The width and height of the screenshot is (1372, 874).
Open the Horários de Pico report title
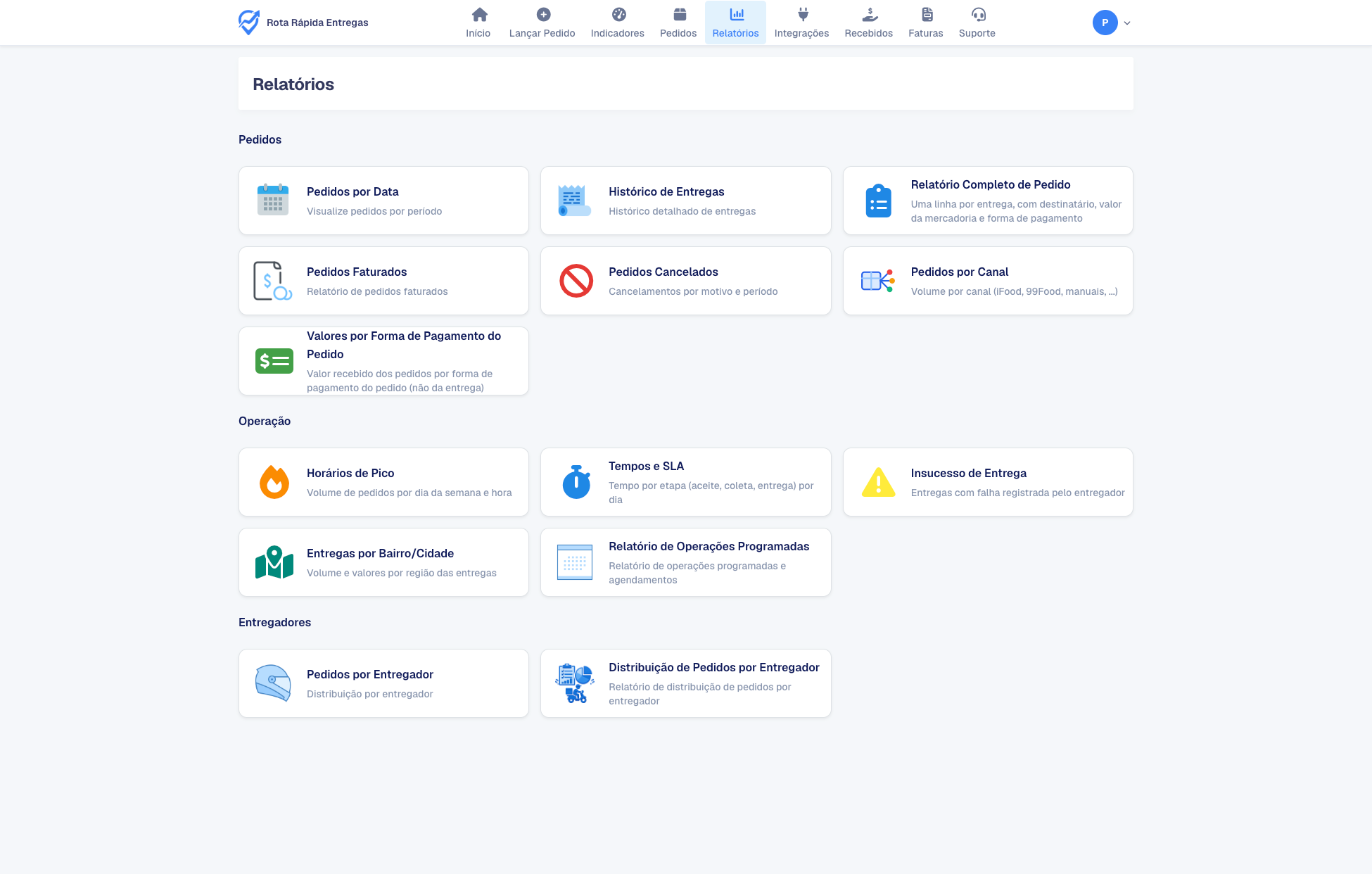[x=351, y=473]
